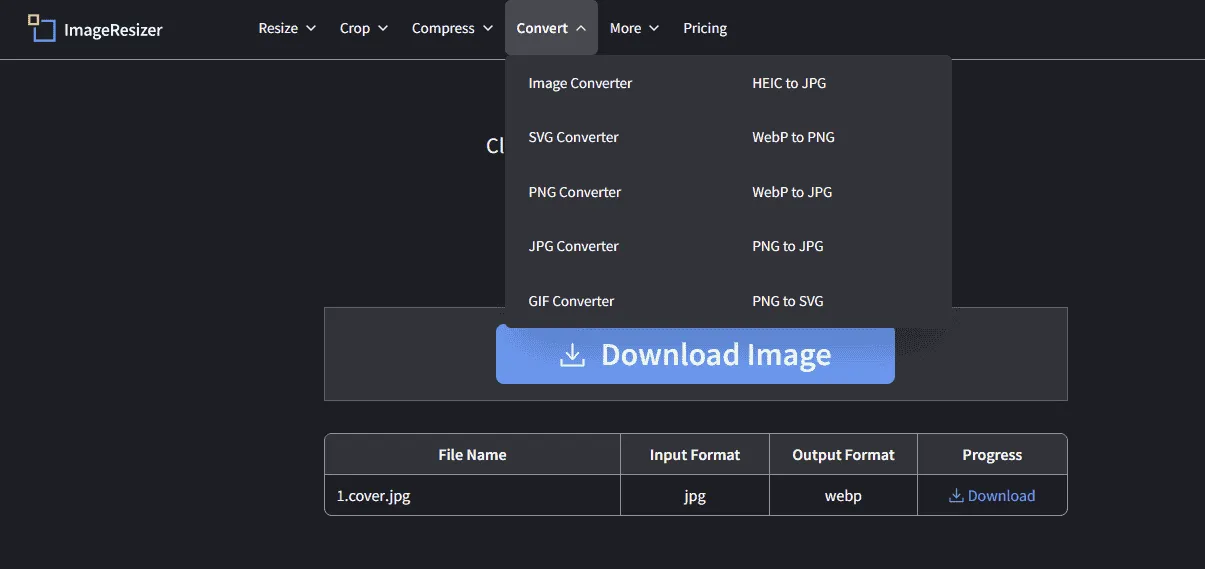Open the Crop dropdown menu
1205x569 pixels.
point(363,28)
